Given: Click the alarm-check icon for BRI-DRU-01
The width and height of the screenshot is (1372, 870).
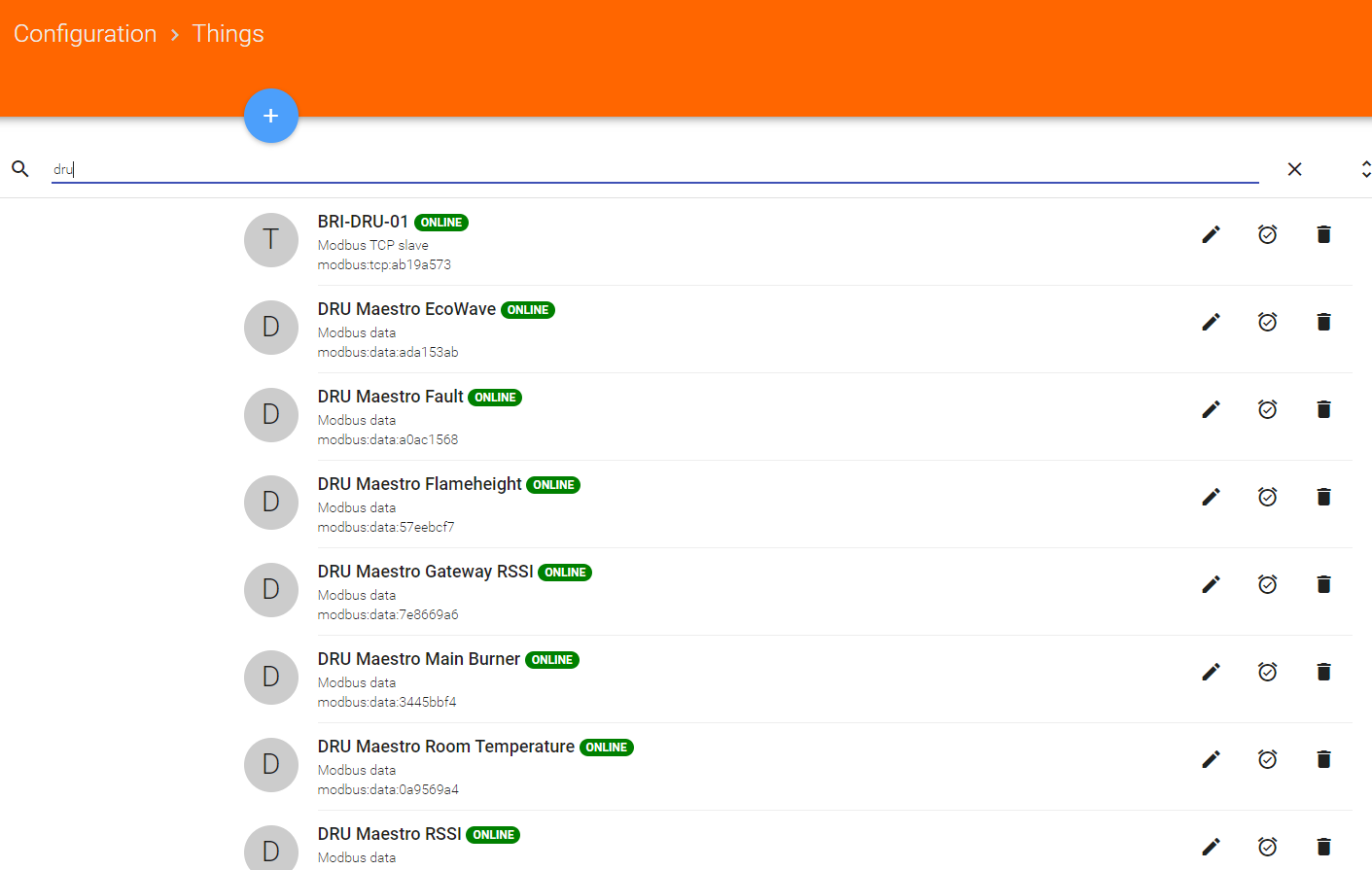Looking at the screenshot, I should pyautogui.click(x=1267, y=234).
